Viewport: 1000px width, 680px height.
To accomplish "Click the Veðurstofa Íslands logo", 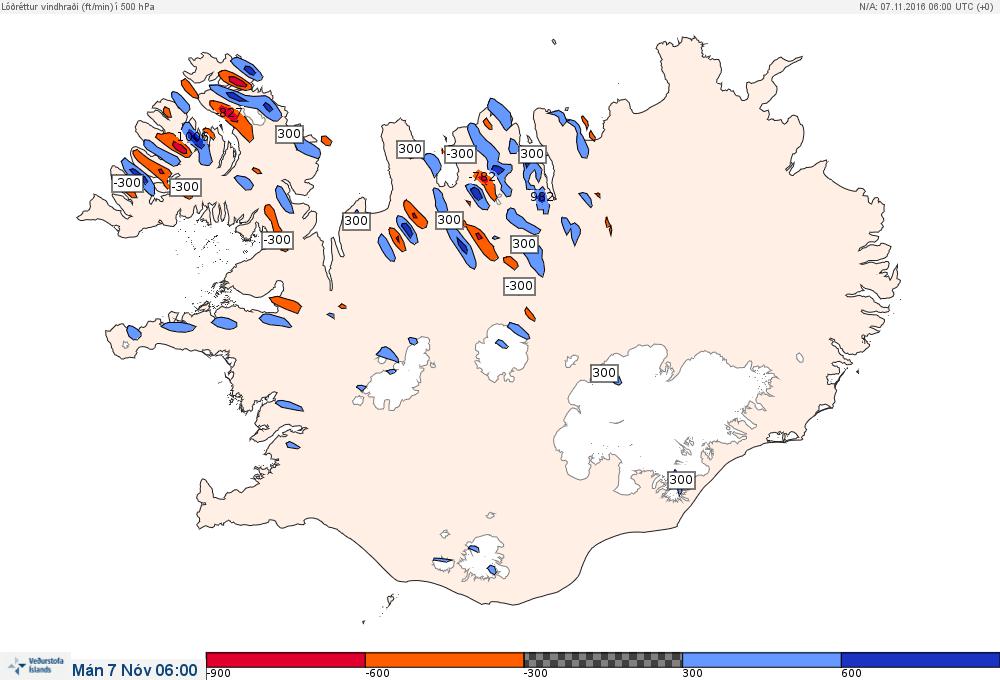I will click(x=36, y=666).
